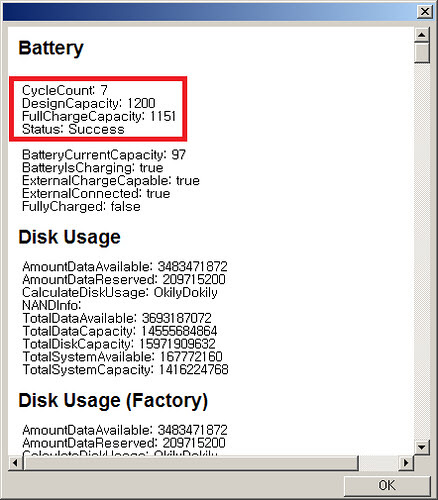This screenshot has width=438, height=500.
Task: Click the TotalDiskCapacity value line
Action: coord(119,344)
